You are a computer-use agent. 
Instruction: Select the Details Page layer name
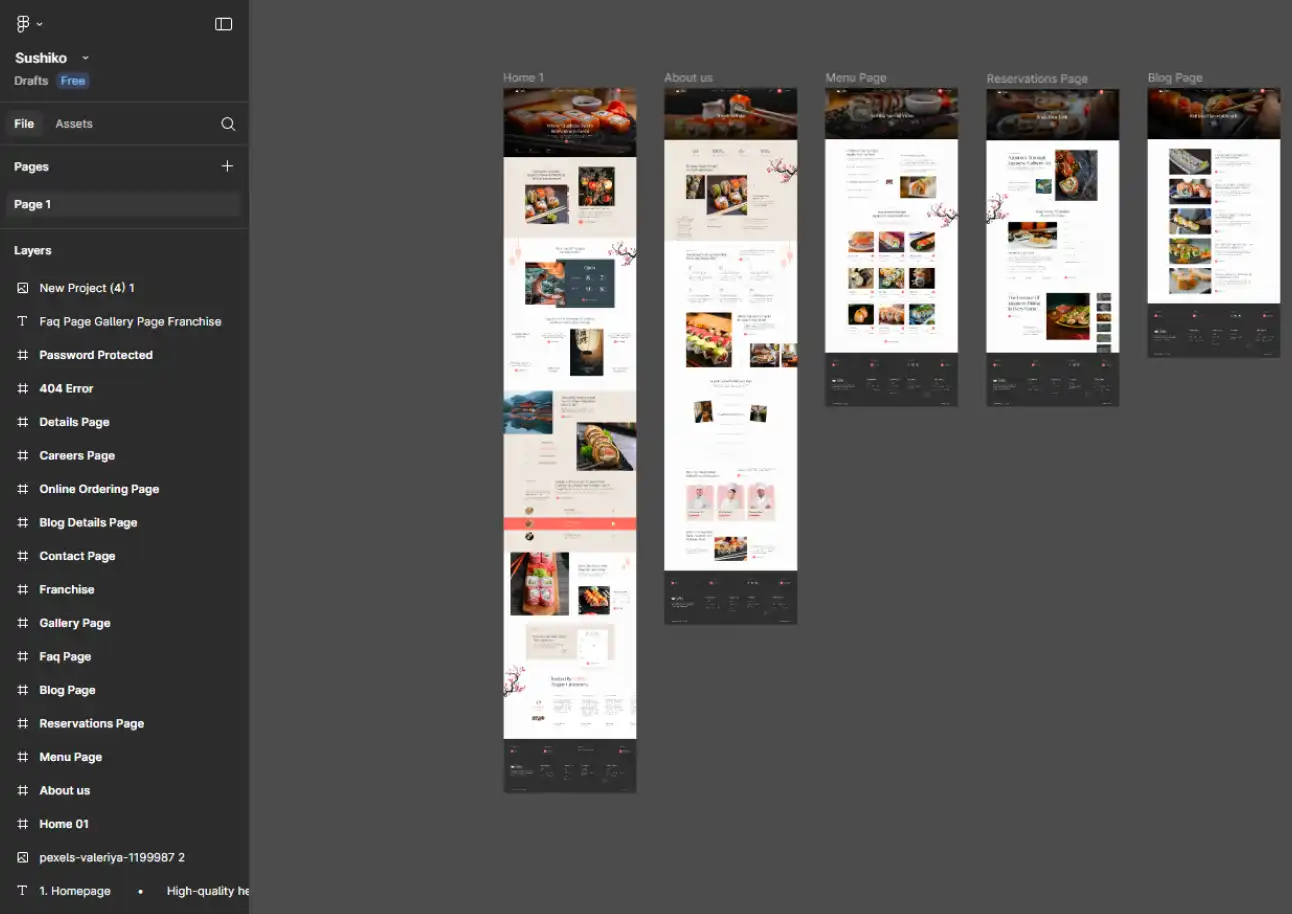tap(74, 422)
